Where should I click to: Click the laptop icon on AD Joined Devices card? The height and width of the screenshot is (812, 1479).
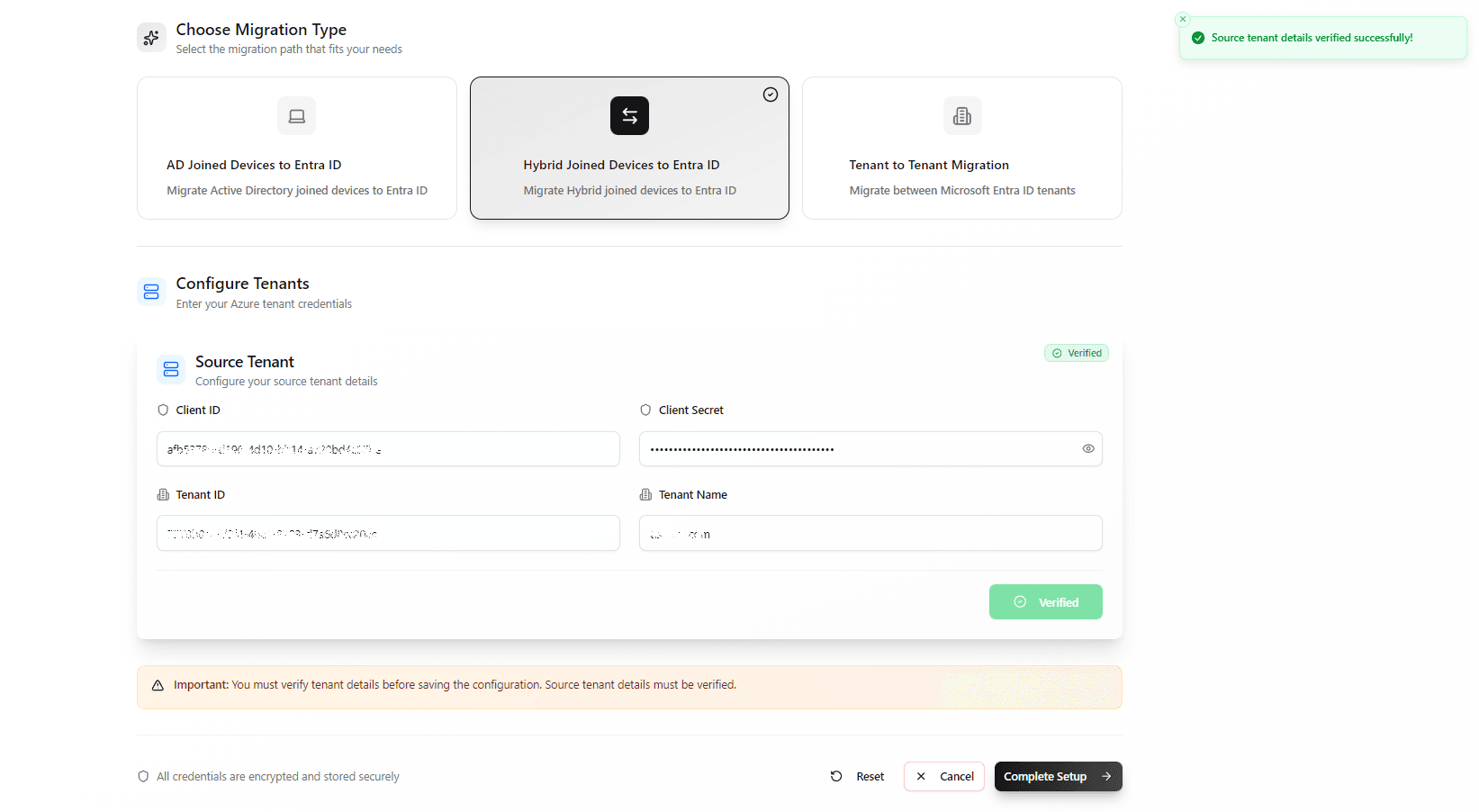(x=296, y=115)
